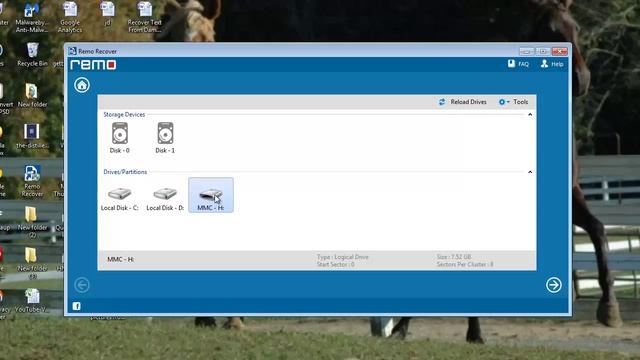Open the Tools dropdown menu
Viewport: 640px width, 360px height.
pos(513,102)
